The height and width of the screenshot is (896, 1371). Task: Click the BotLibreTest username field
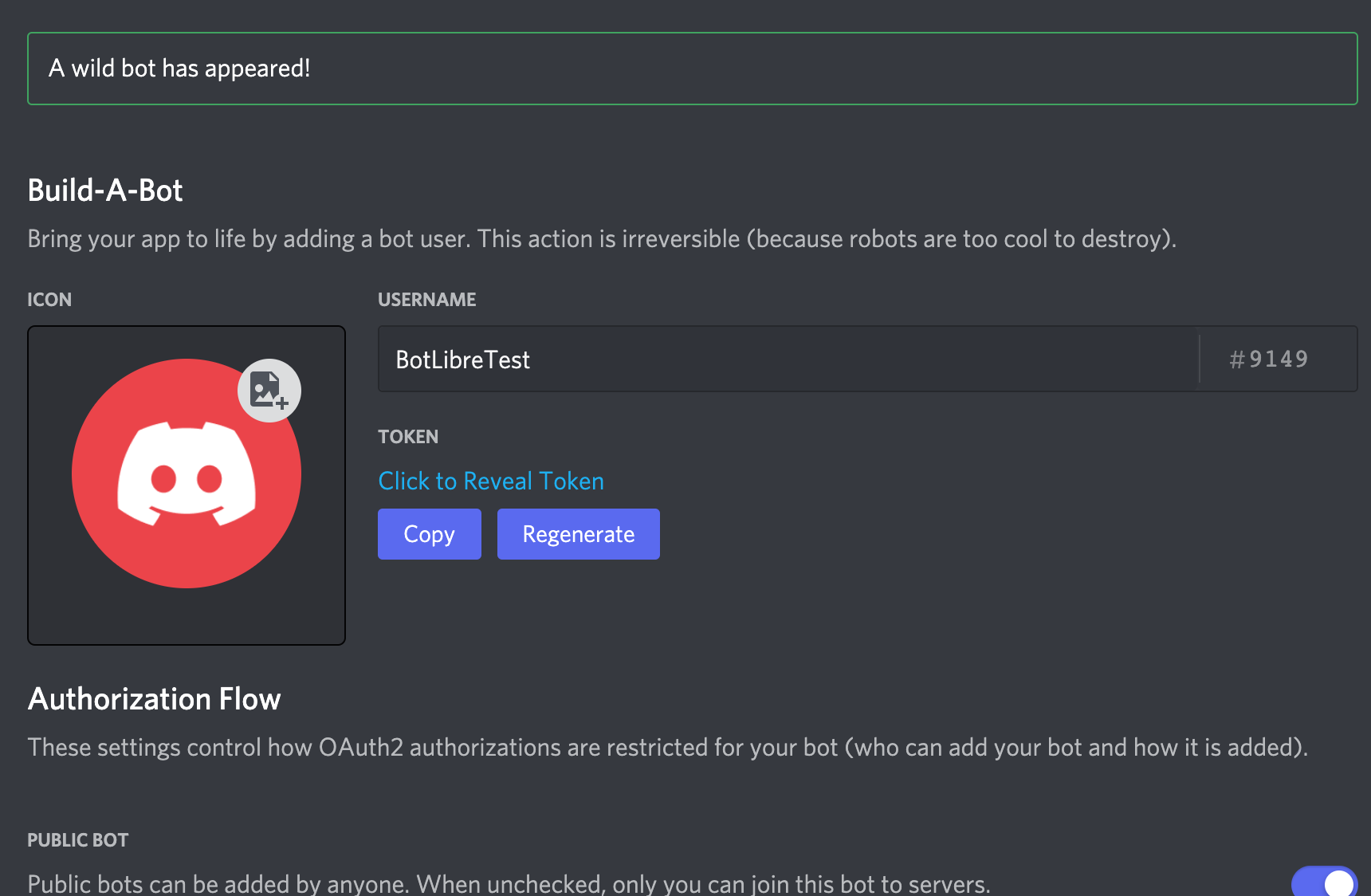coord(788,360)
